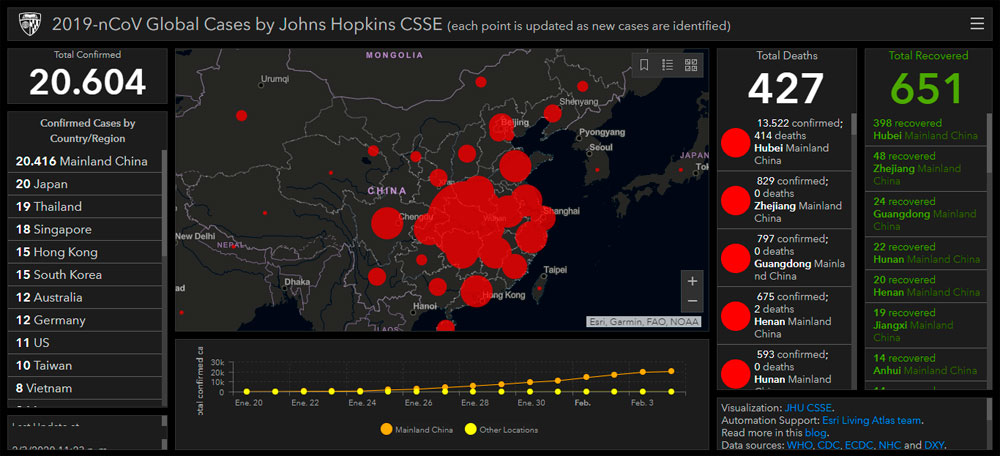Toggle Other Locations series in chart legend
This screenshot has width=1000, height=456.
pyautogui.click(x=501, y=430)
